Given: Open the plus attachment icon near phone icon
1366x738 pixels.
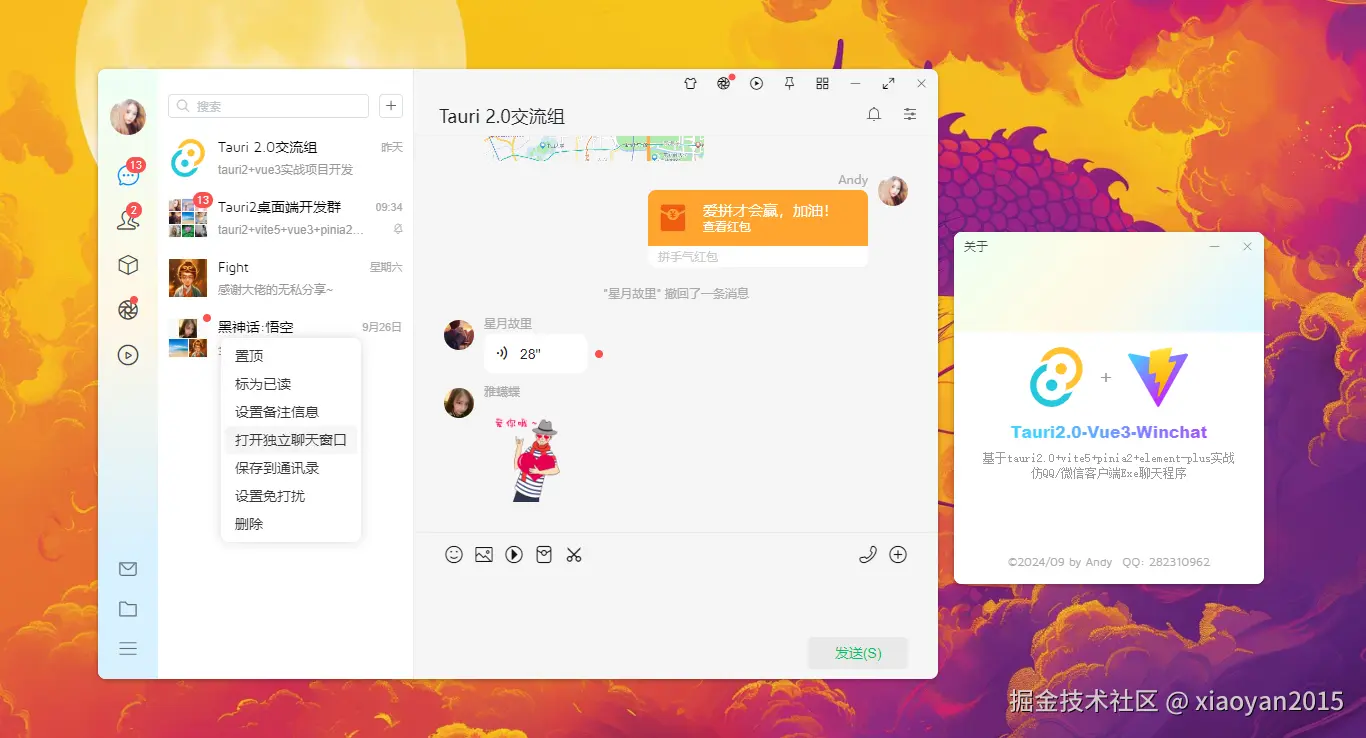Looking at the screenshot, I should (x=897, y=554).
